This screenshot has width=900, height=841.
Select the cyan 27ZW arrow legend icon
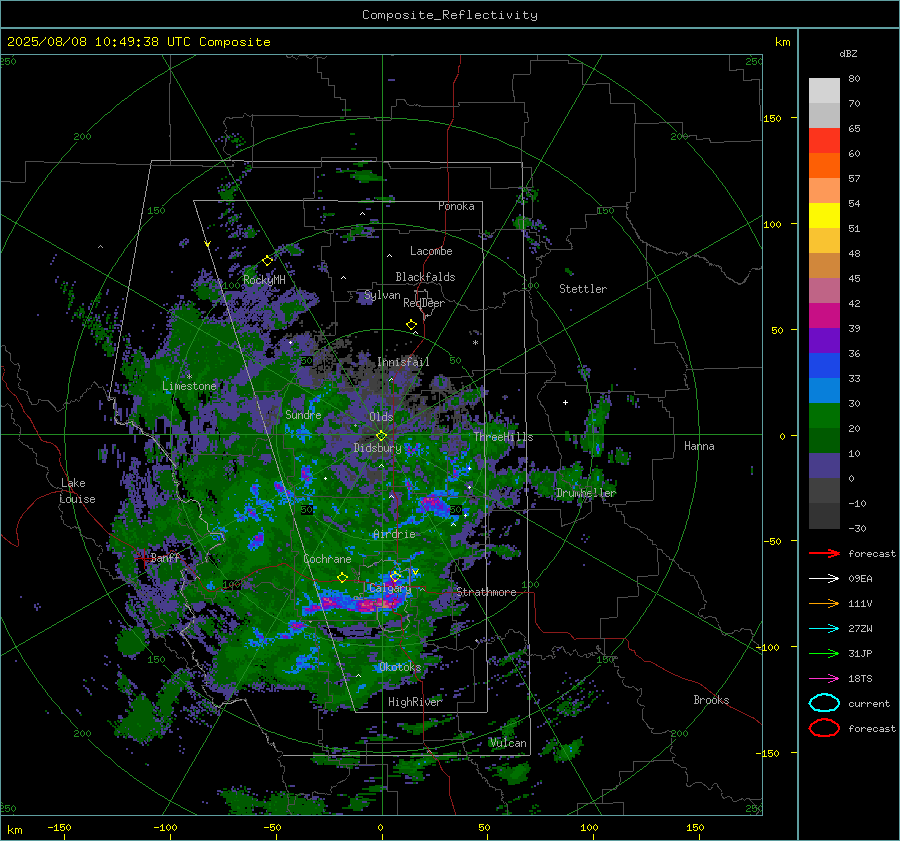(x=824, y=629)
